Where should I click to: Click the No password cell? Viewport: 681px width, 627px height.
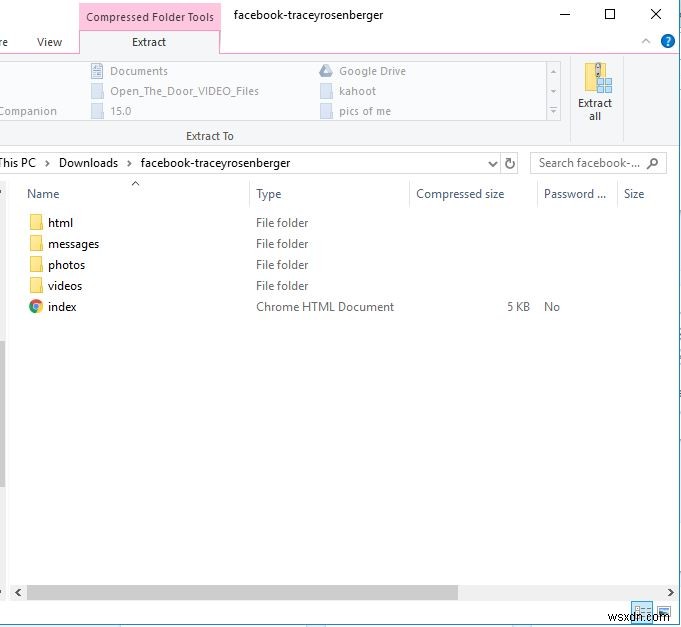click(x=552, y=307)
